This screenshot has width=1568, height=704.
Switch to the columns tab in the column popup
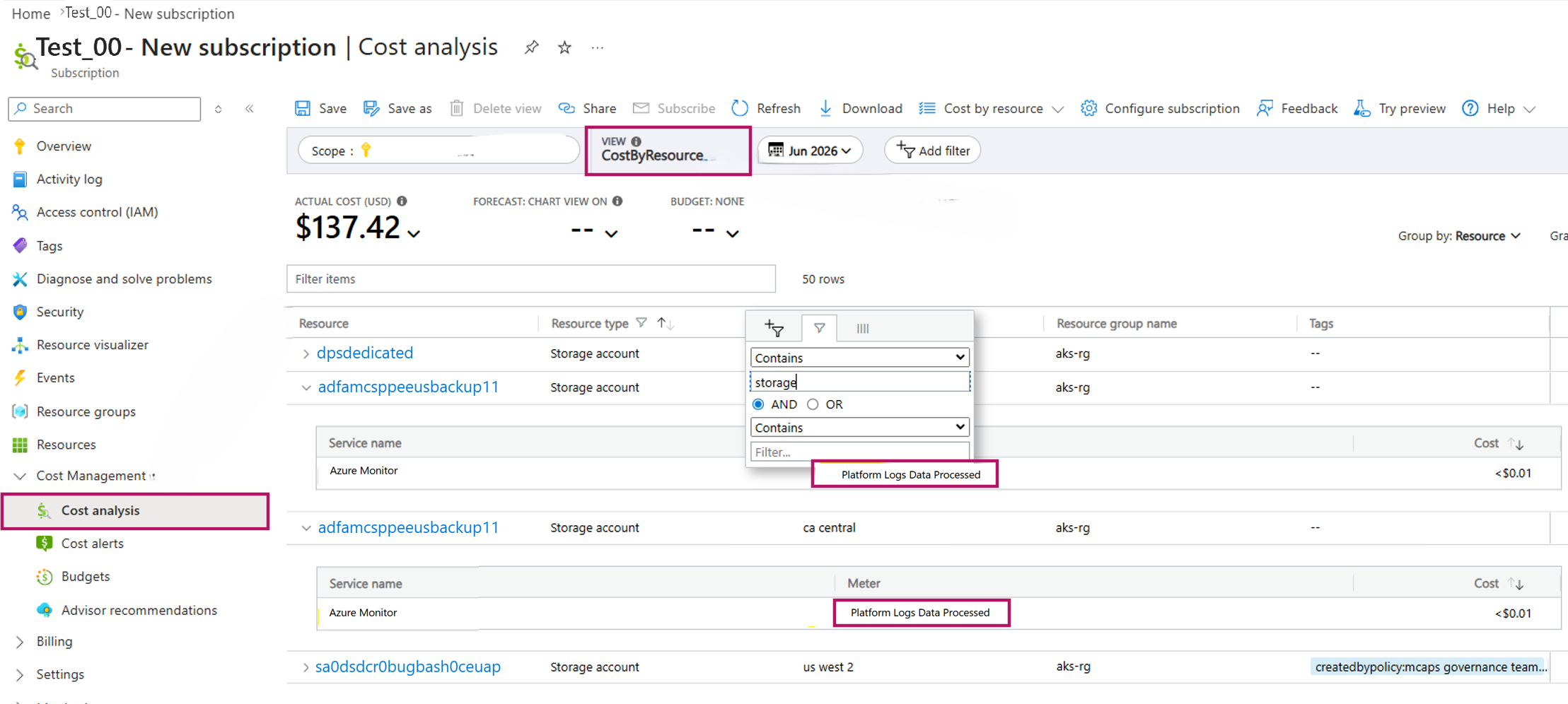pyautogui.click(x=863, y=328)
